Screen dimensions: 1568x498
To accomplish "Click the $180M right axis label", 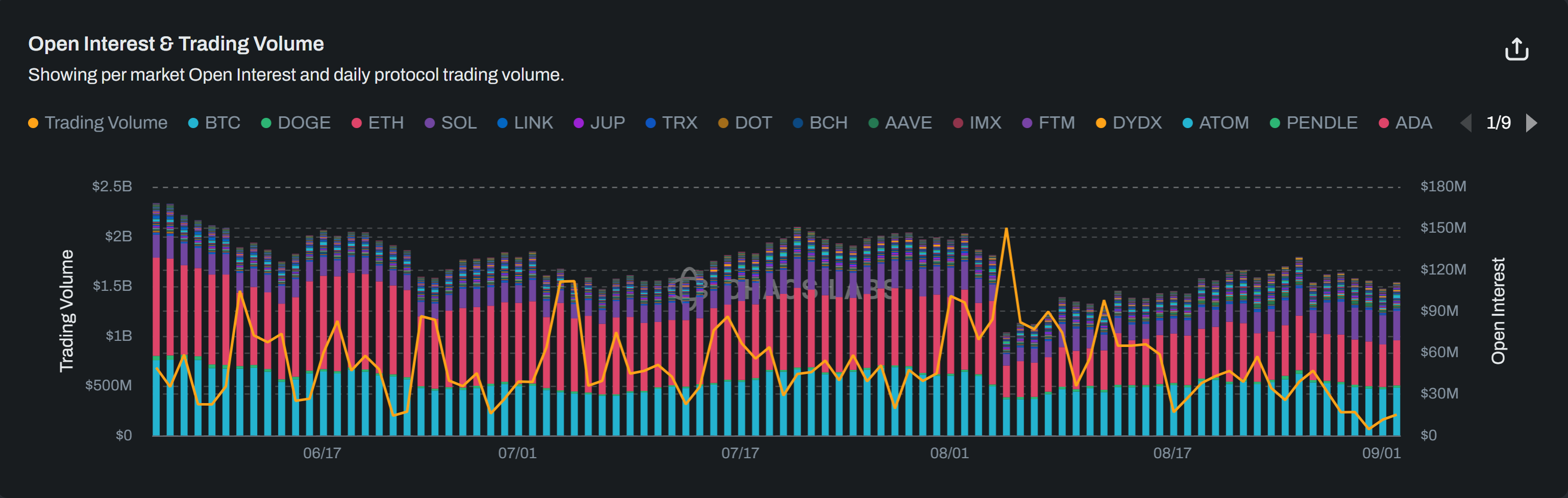I will (1443, 186).
